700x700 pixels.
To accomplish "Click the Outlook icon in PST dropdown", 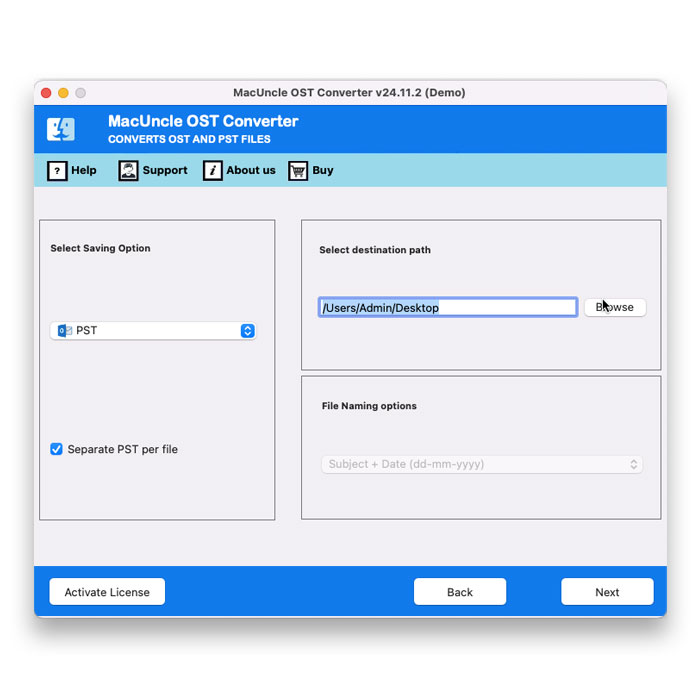I will pos(65,331).
